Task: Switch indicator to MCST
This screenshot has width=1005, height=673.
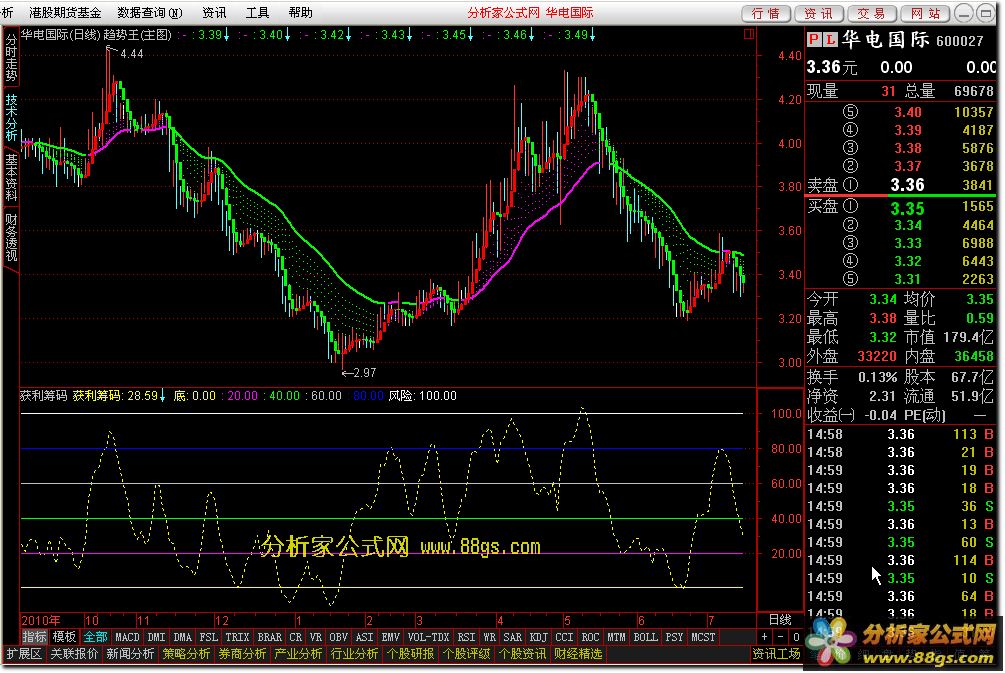Action: 703,637
